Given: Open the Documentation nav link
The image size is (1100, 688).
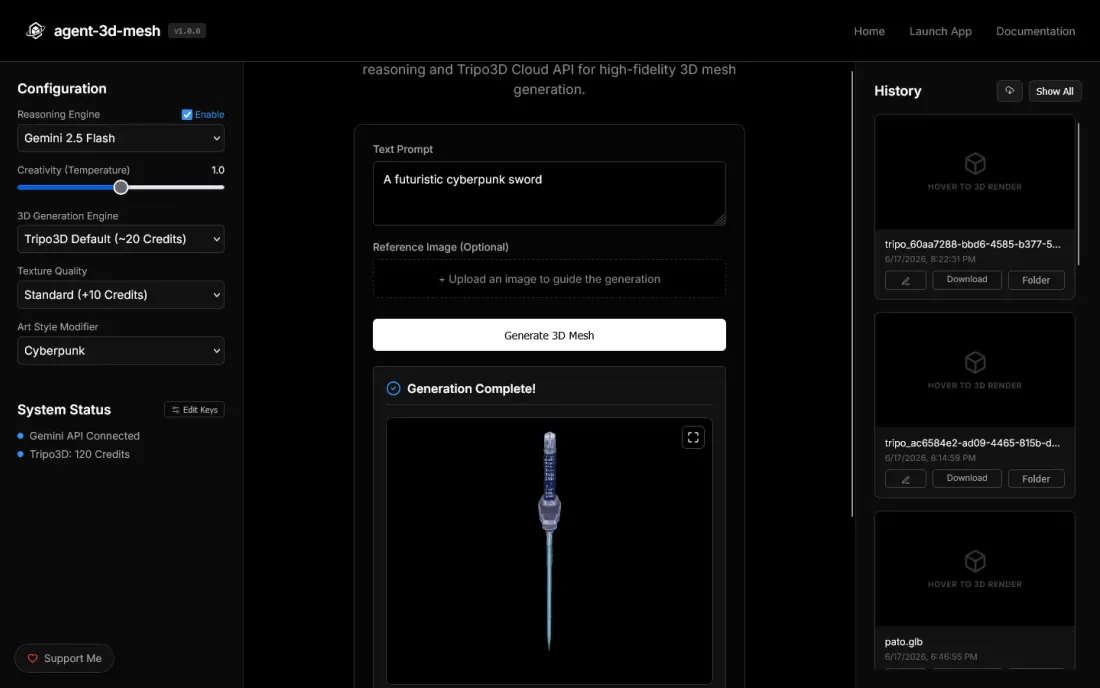Looking at the screenshot, I should pos(1035,31).
